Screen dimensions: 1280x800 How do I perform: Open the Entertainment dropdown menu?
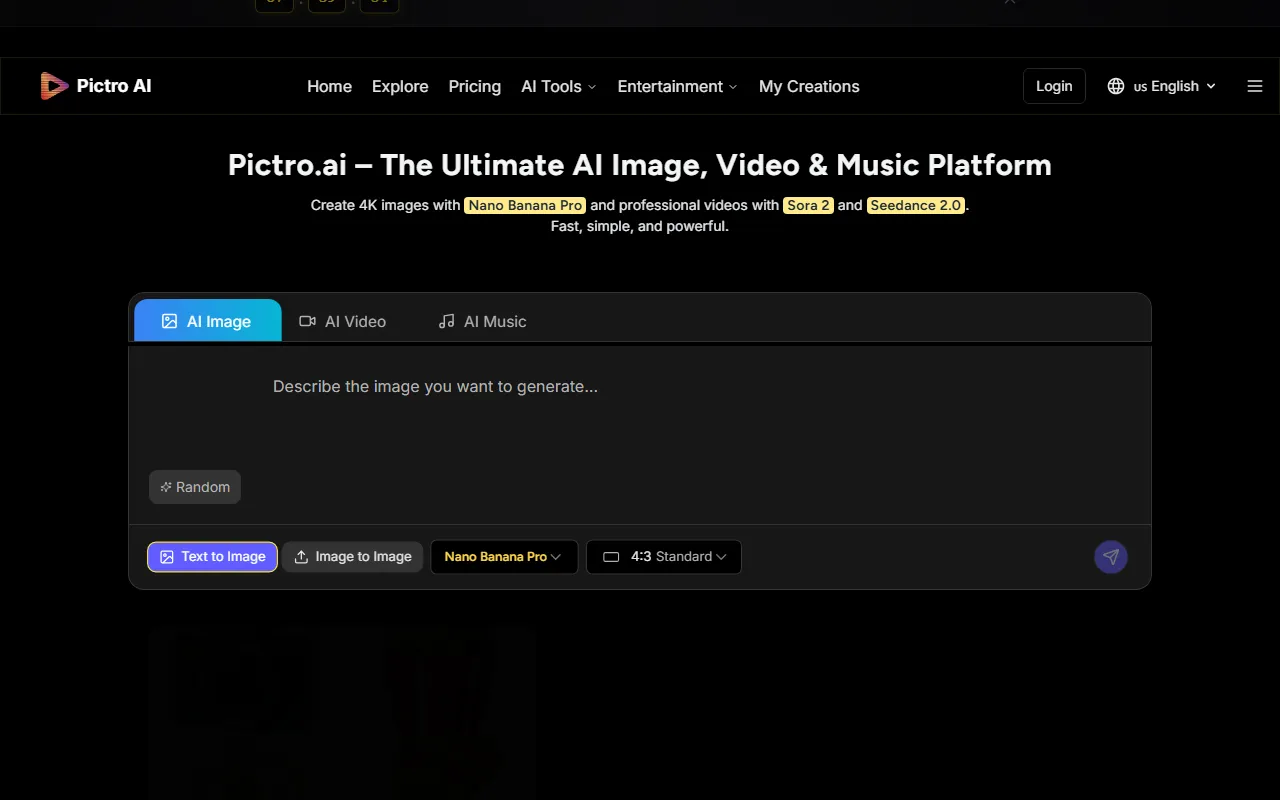tap(677, 86)
